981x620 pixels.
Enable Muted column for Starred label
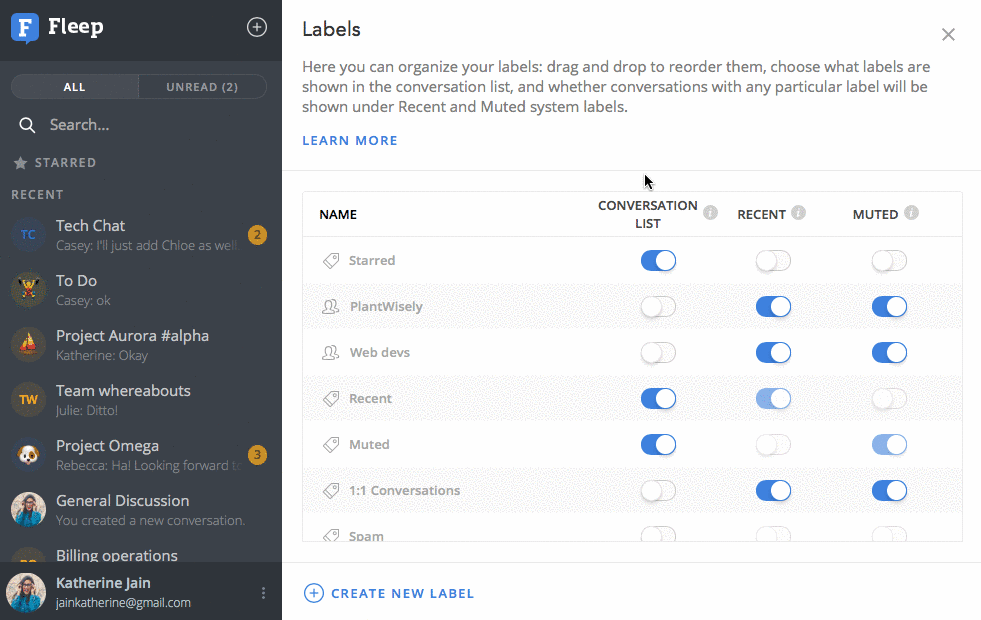coord(889,260)
